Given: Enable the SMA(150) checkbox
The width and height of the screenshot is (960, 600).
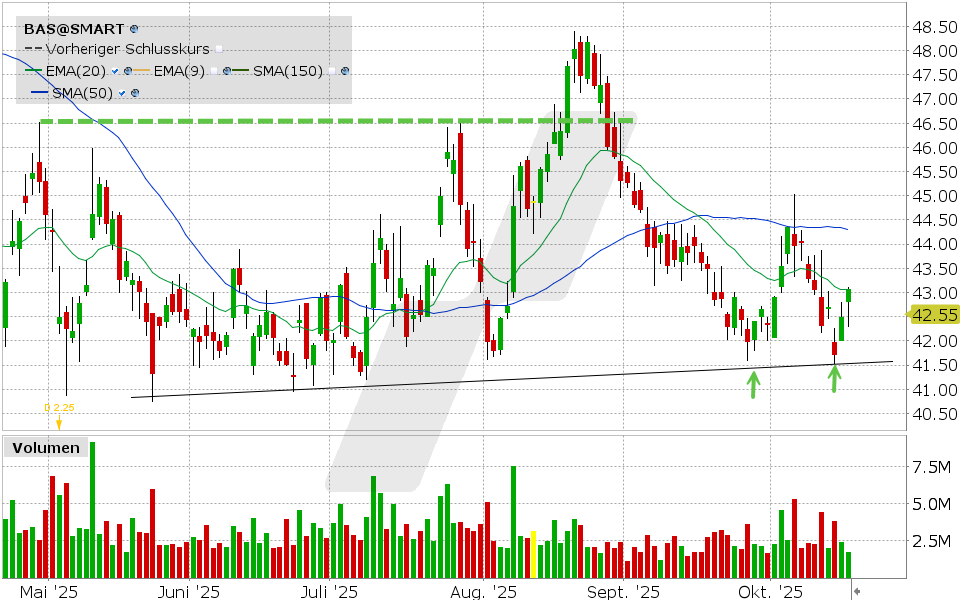Looking at the screenshot, I should [331, 71].
